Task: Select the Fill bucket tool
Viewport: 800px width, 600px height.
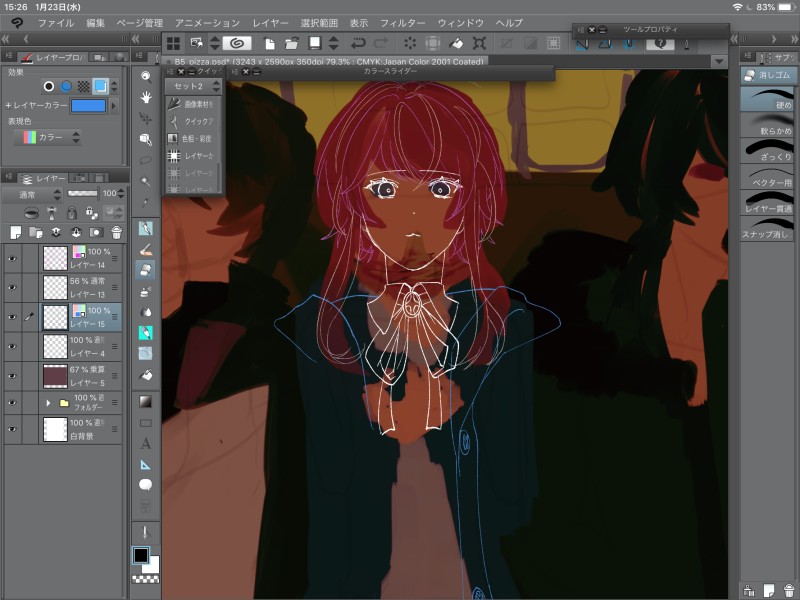Action: click(146, 375)
